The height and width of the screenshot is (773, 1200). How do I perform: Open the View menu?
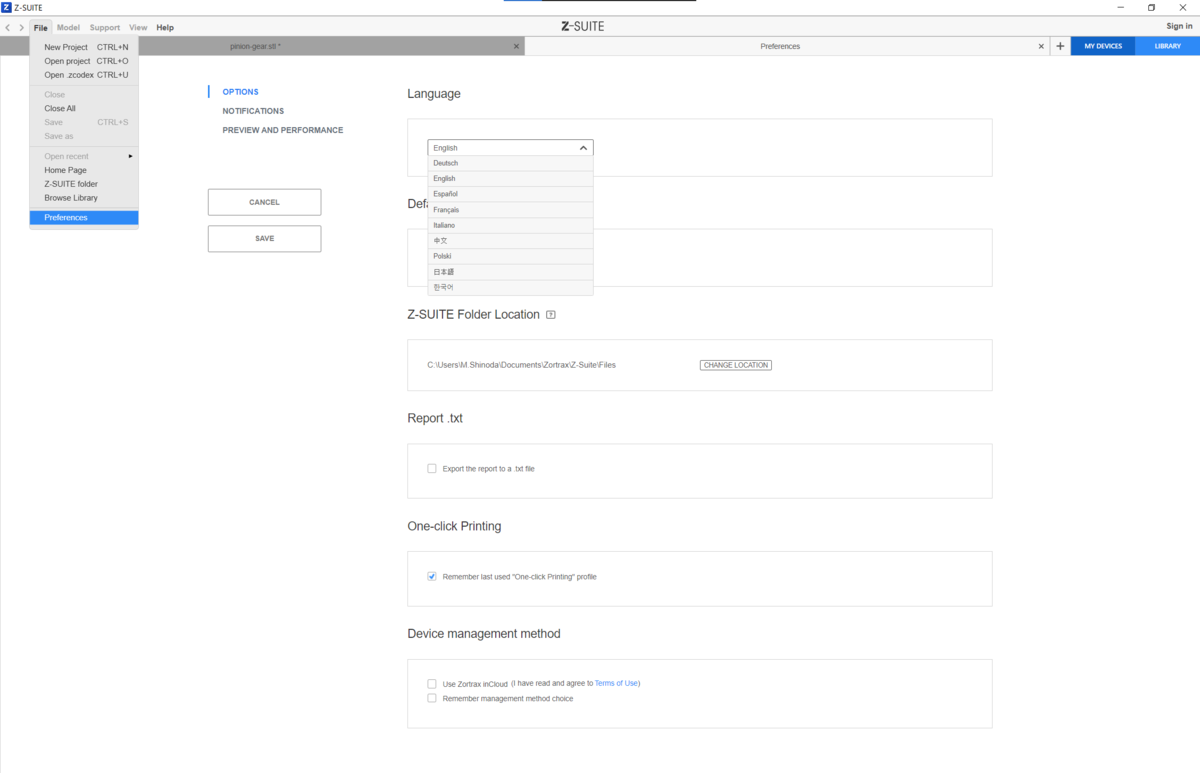(138, 28)
